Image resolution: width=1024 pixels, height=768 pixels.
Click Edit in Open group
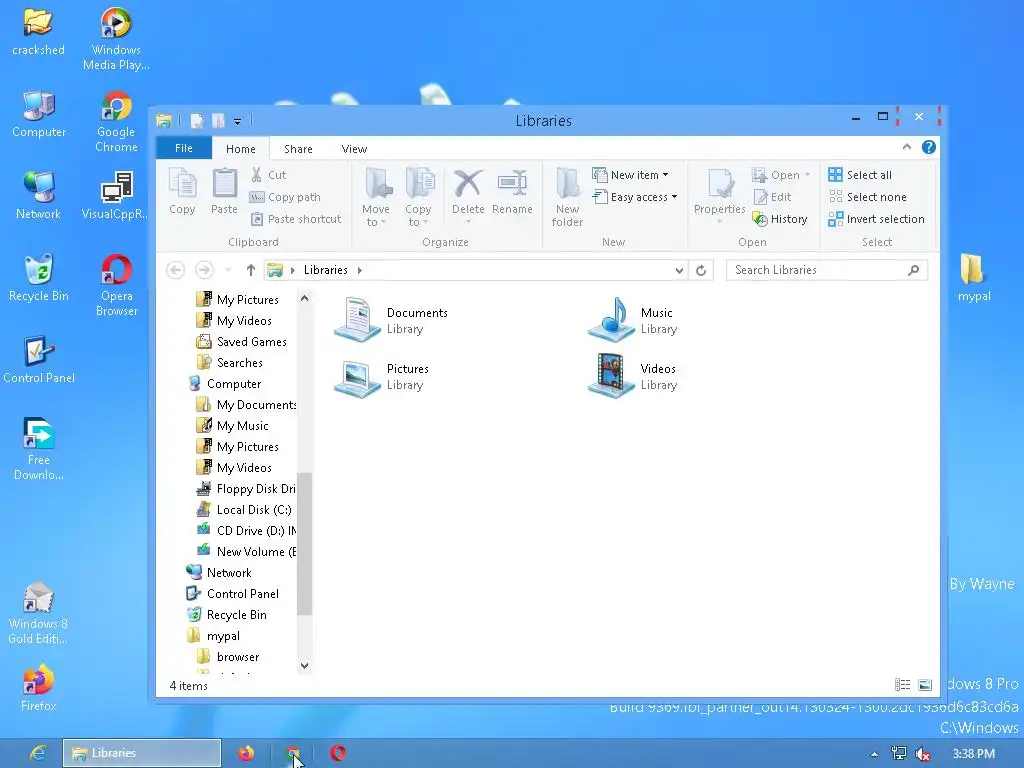point(772,197)
